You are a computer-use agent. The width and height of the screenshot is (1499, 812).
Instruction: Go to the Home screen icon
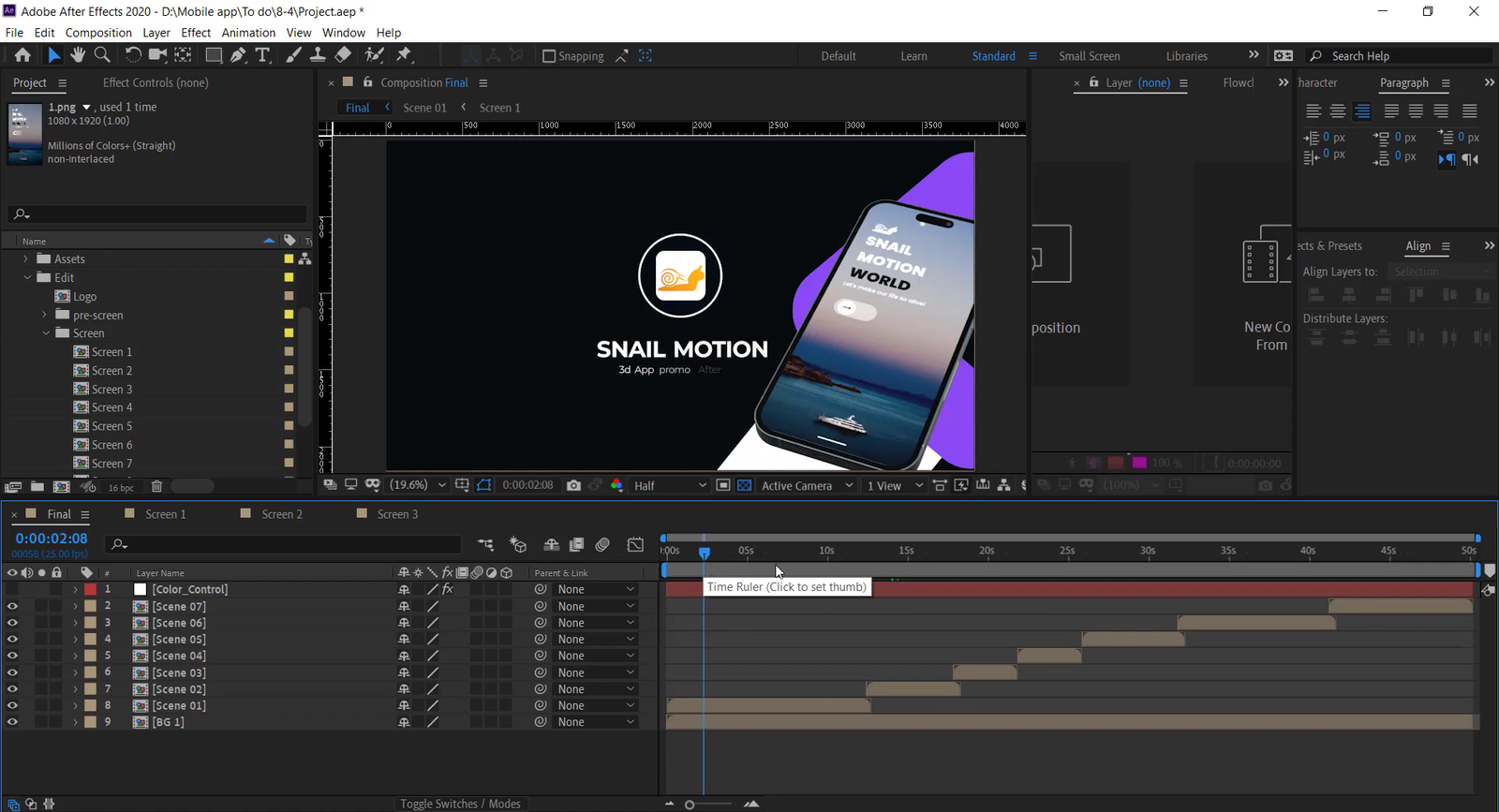tap(22, 55)
